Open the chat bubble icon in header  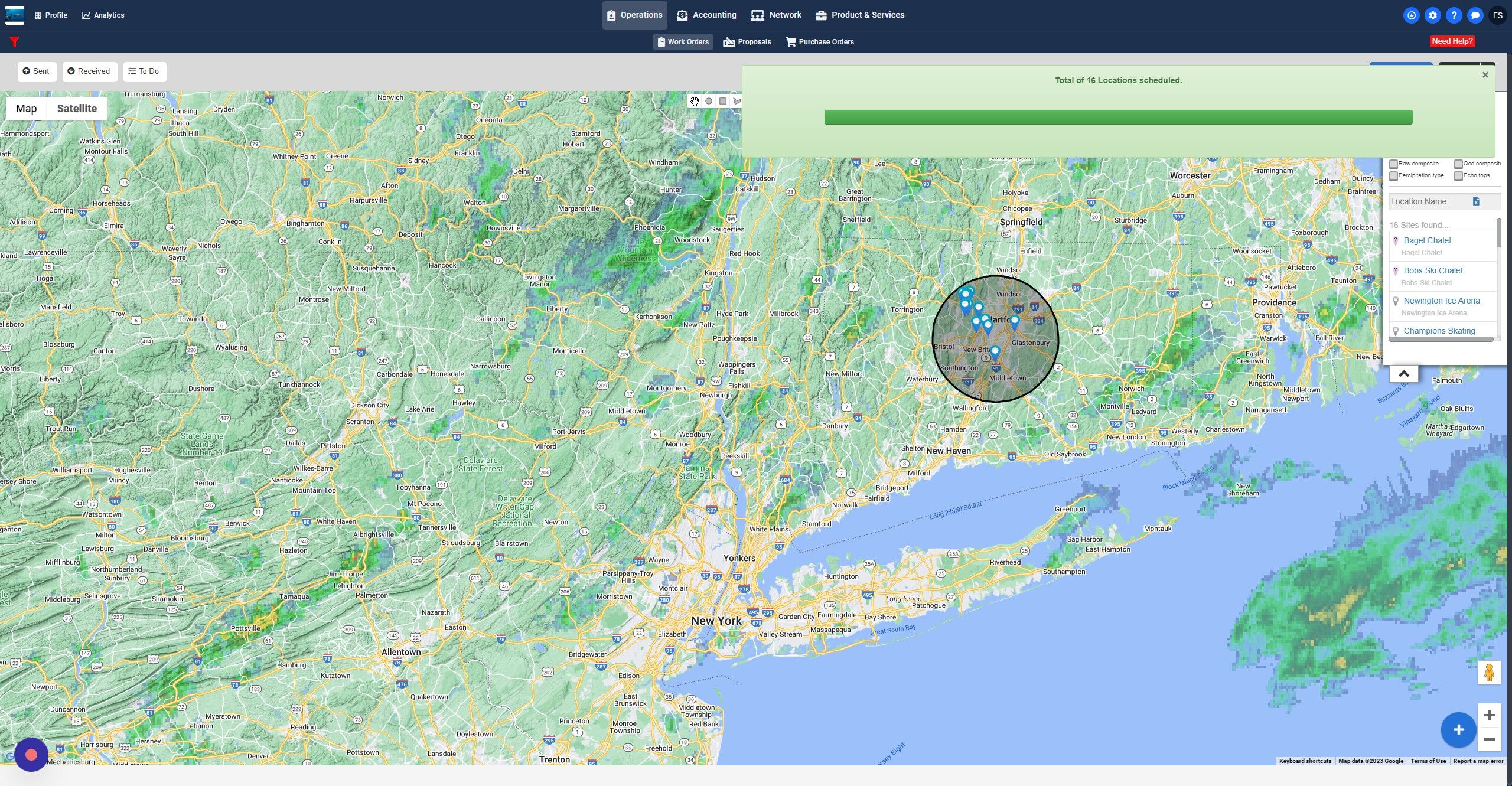pyautogui.click(x=1475, y=15)
